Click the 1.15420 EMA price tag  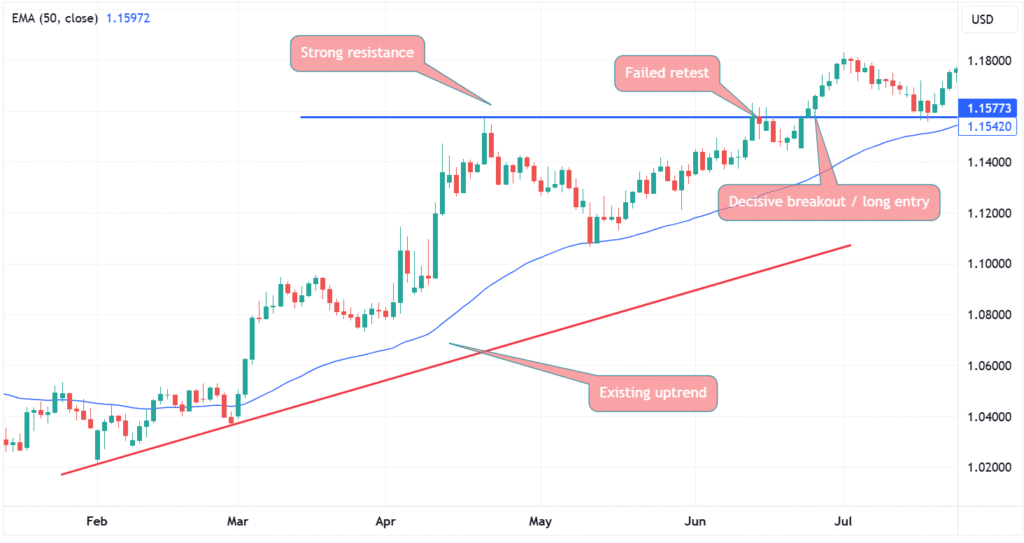989,127
